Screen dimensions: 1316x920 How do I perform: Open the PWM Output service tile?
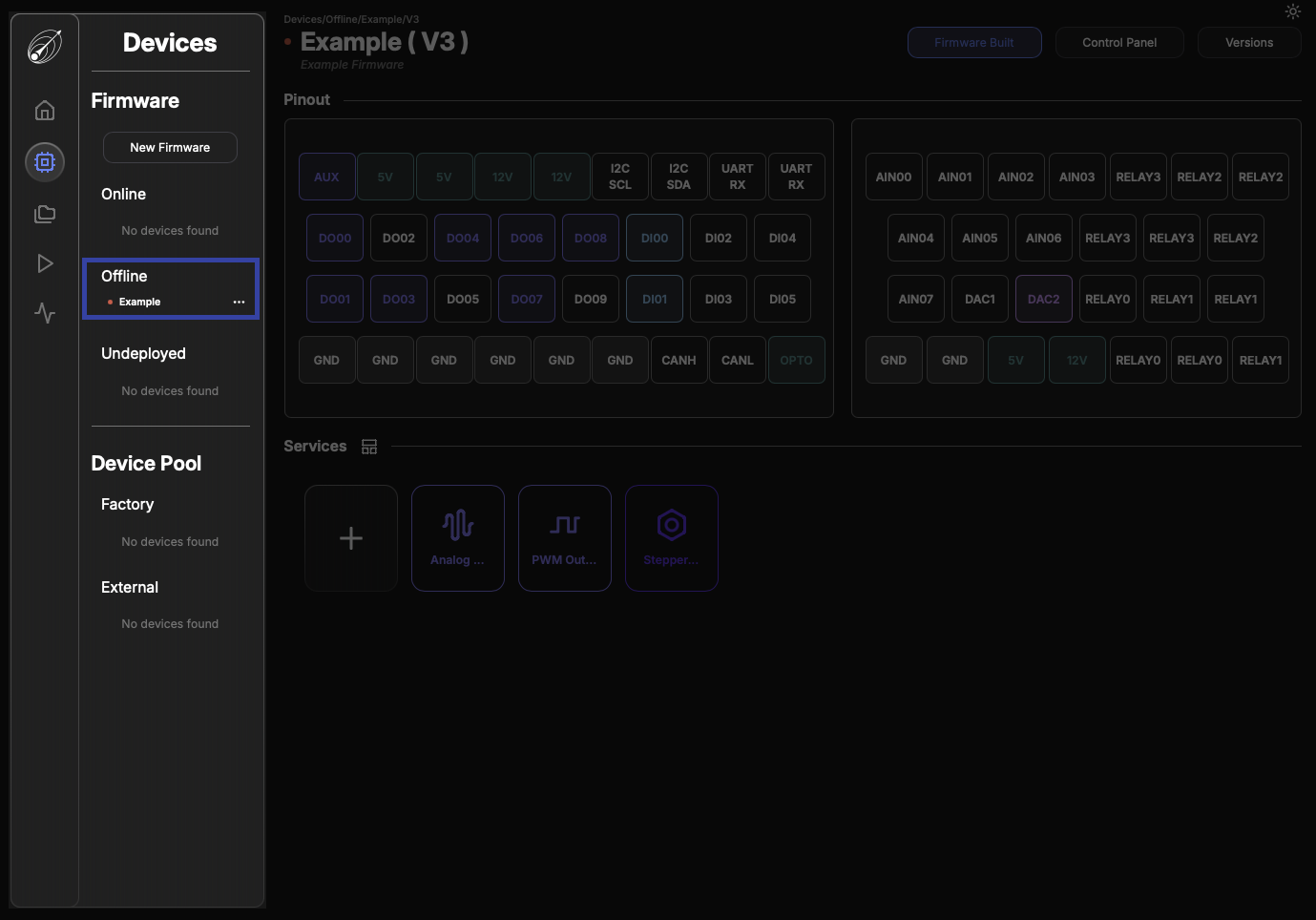coord(565,538)
